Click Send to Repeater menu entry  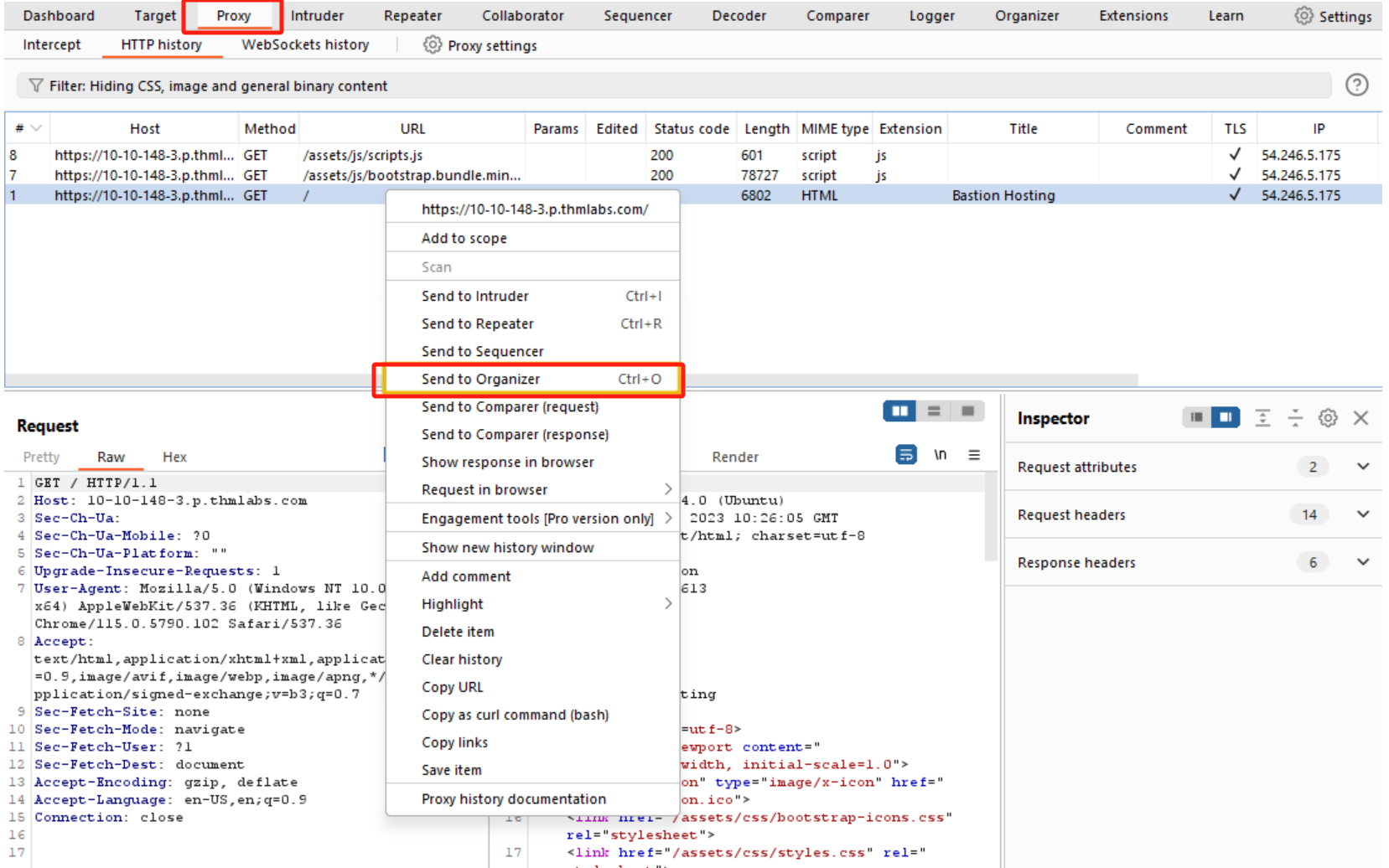[x=477, y=324]
